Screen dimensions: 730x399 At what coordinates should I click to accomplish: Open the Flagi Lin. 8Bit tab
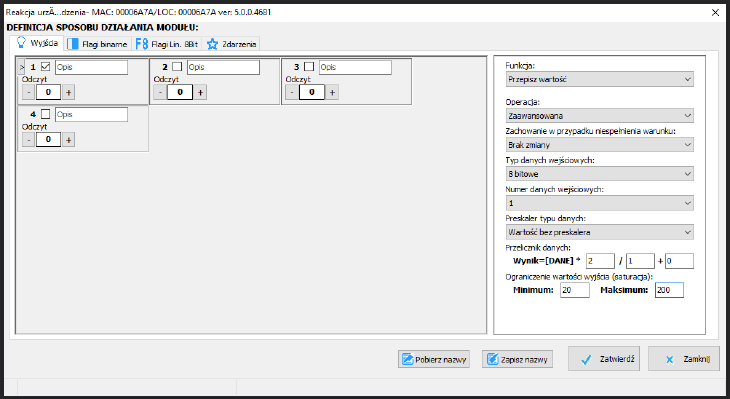tap(167, 44)
